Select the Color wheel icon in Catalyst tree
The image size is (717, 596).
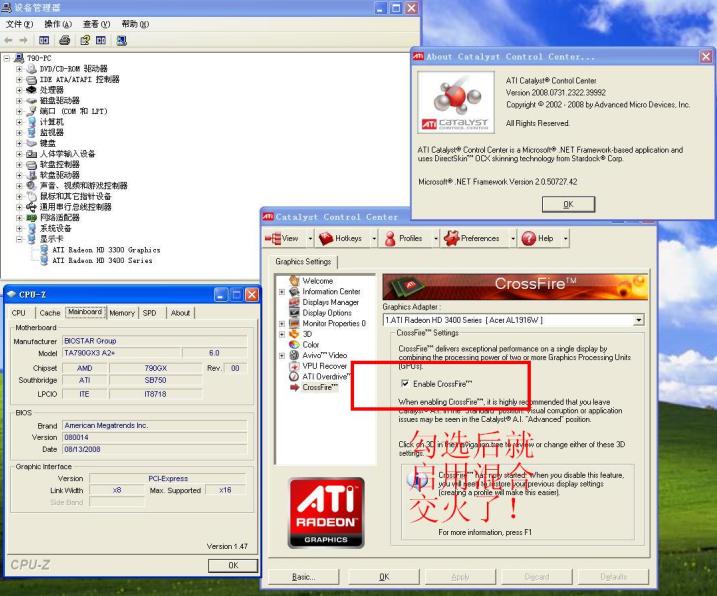point(294,344)
